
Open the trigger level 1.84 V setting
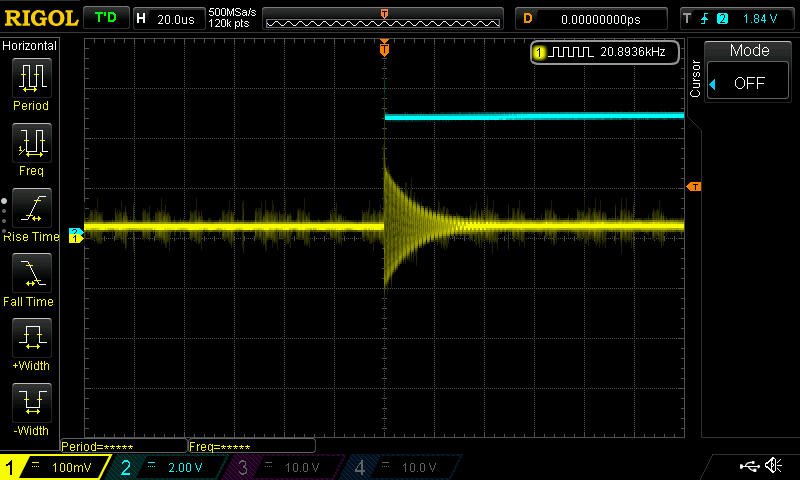[x=738, y=18]
